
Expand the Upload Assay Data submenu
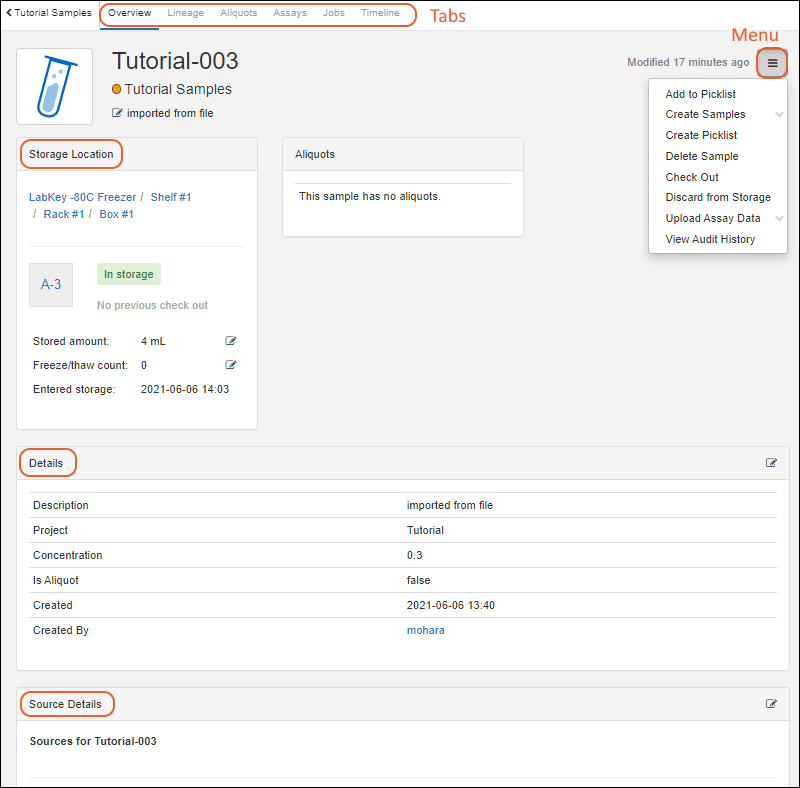pos(779,219)
